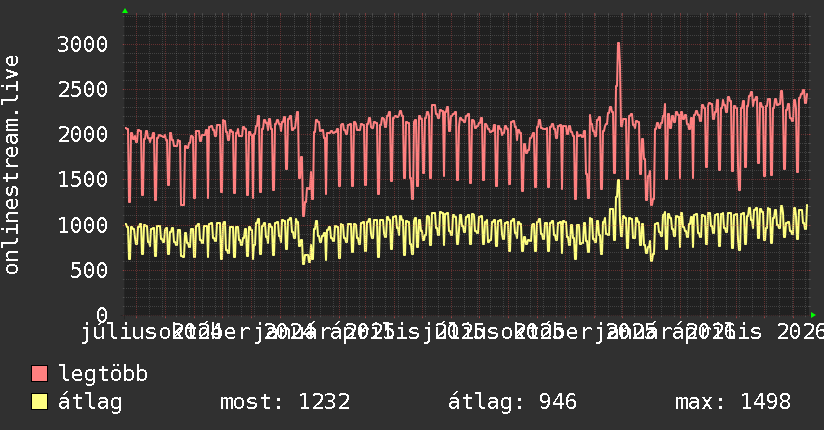The width and height of the screenshot is (824, 430).
Task: Click the yellow átlag legend swatch
Action: pos(39,402)
